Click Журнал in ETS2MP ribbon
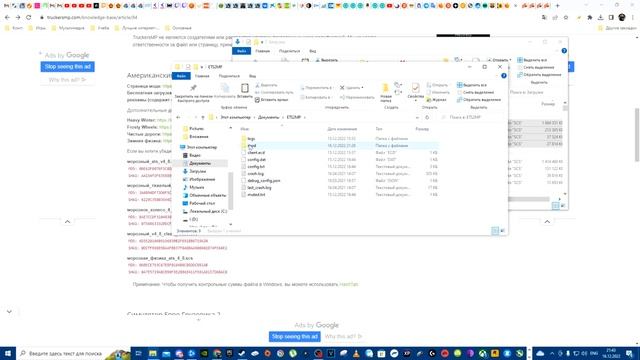640x360 pixels. [436, 100]
